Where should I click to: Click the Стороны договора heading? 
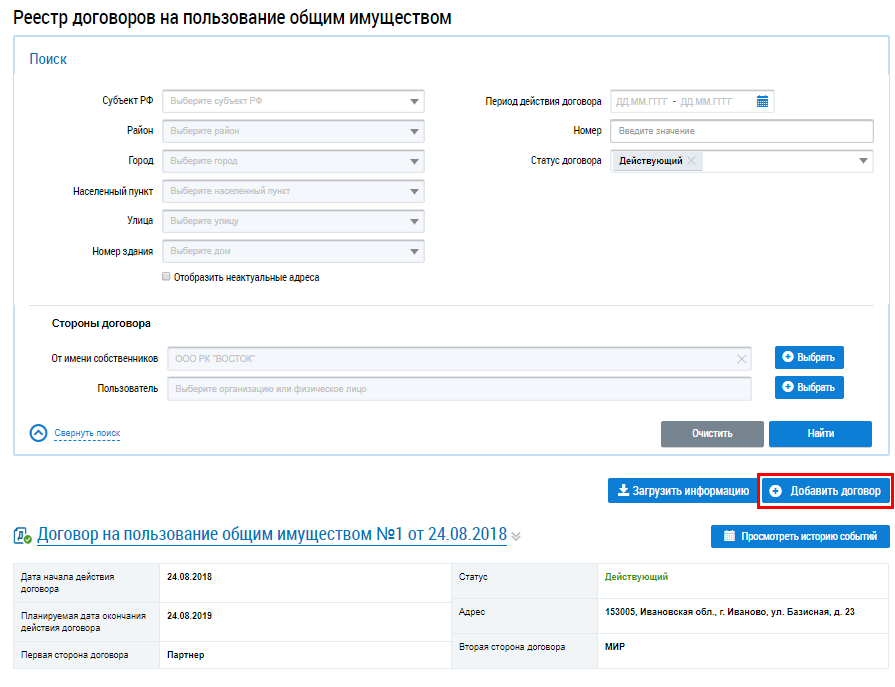pos(101,324)
